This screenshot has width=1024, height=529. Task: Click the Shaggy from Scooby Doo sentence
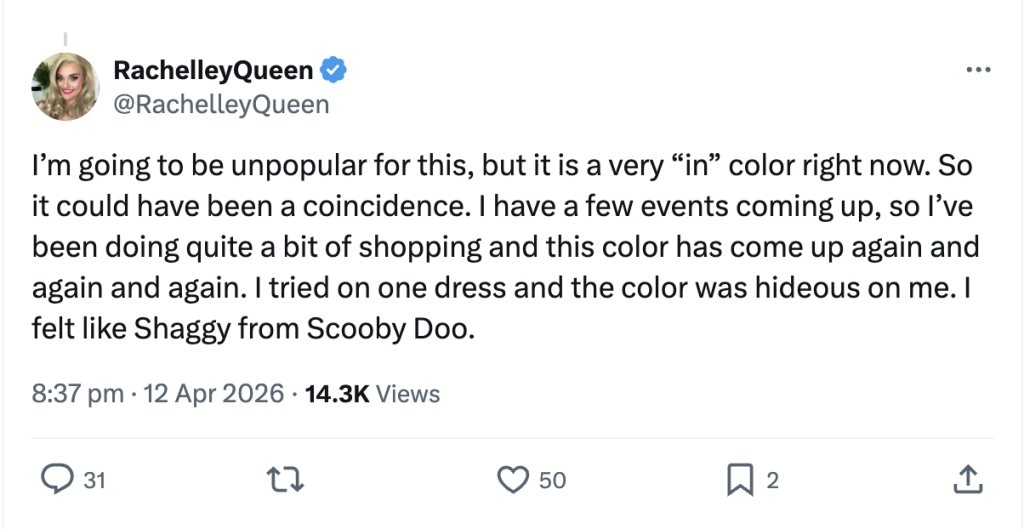(250, 328)
